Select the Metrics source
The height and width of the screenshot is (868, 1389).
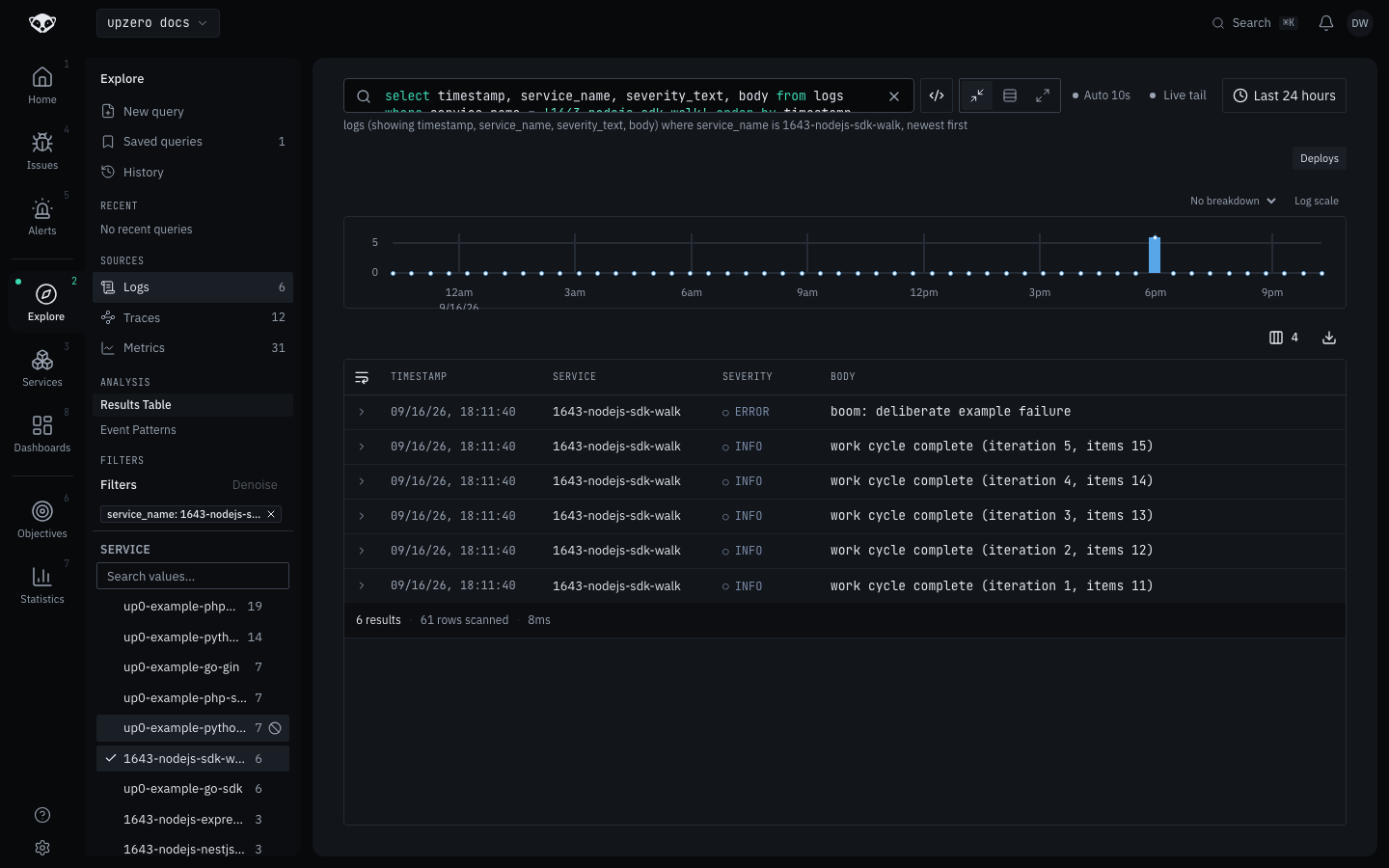click(193, 348)
